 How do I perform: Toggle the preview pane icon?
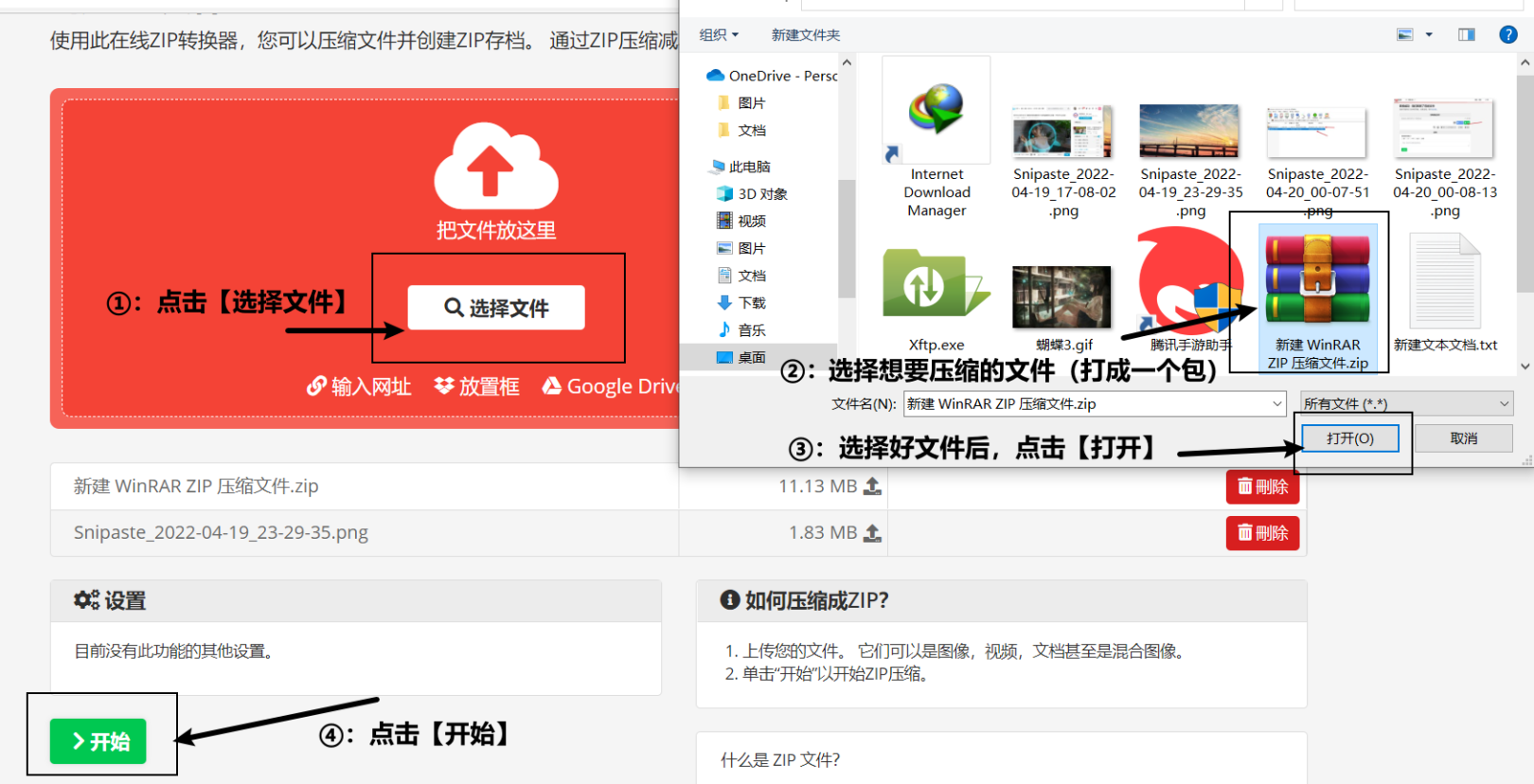[1466, 35]
